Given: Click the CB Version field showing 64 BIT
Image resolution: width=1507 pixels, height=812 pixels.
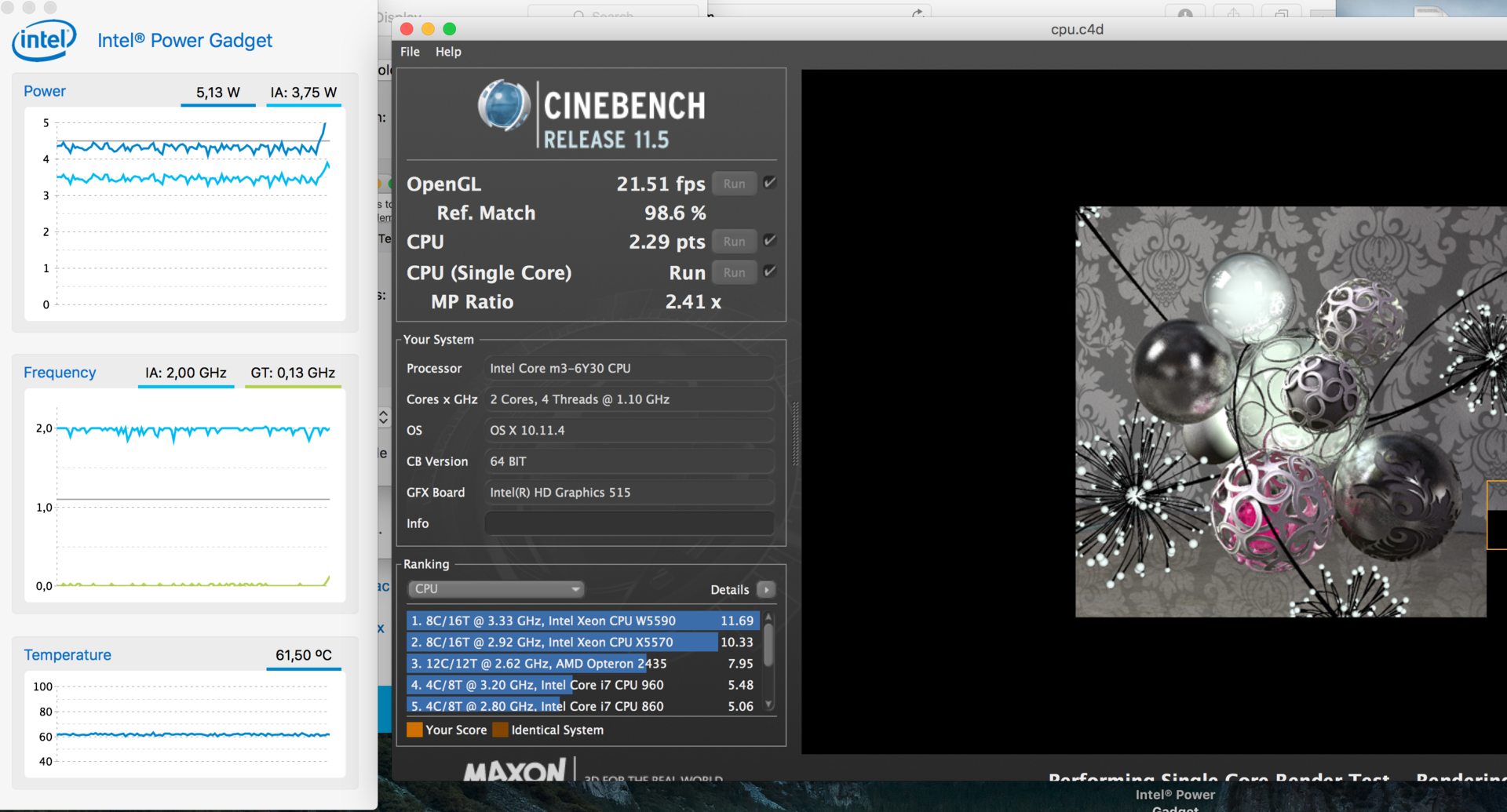Looking at the screenshot, I should pyautogui.click(x=629, y=461).
